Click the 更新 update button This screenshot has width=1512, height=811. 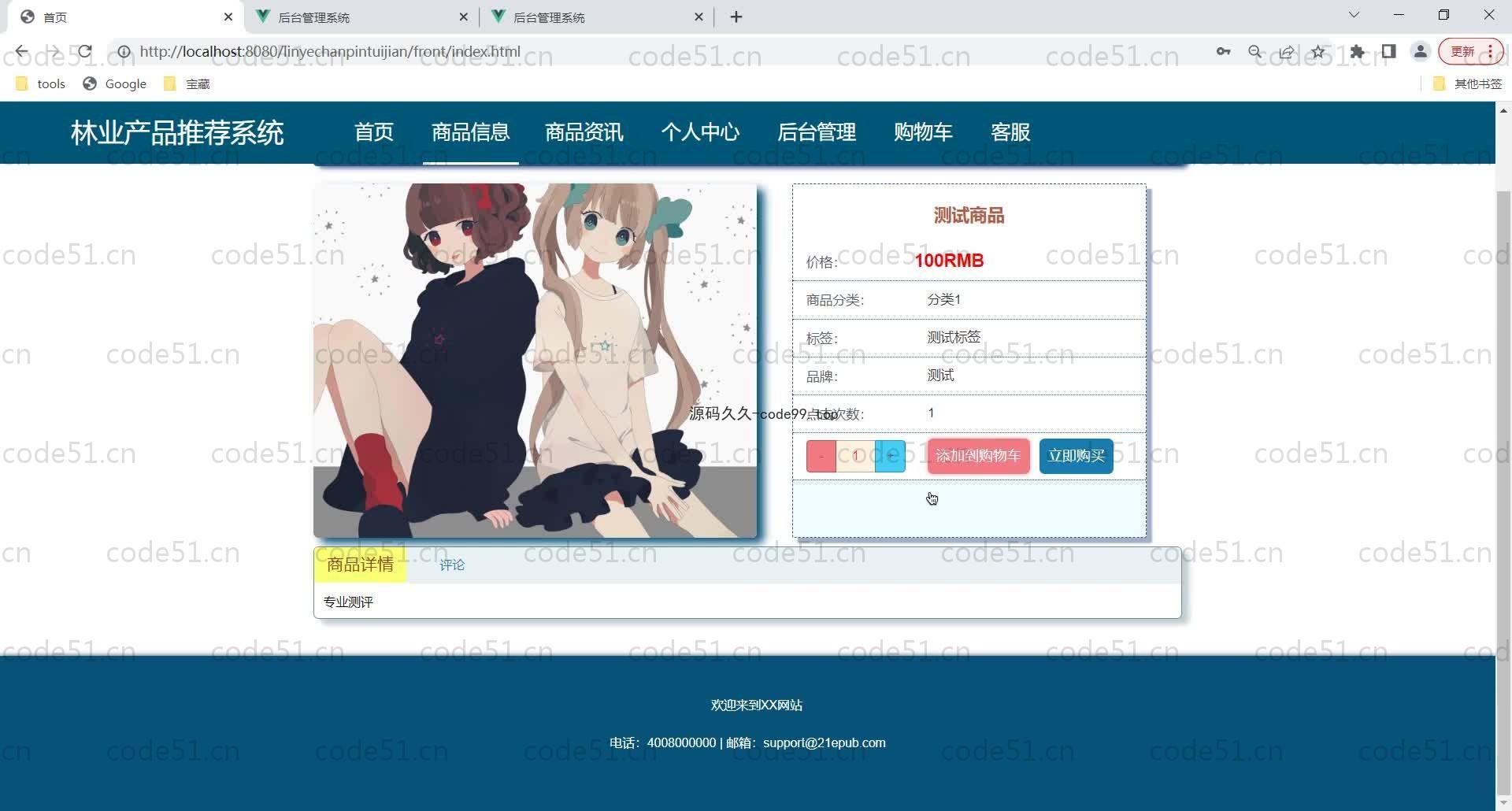click(1469, 52)
